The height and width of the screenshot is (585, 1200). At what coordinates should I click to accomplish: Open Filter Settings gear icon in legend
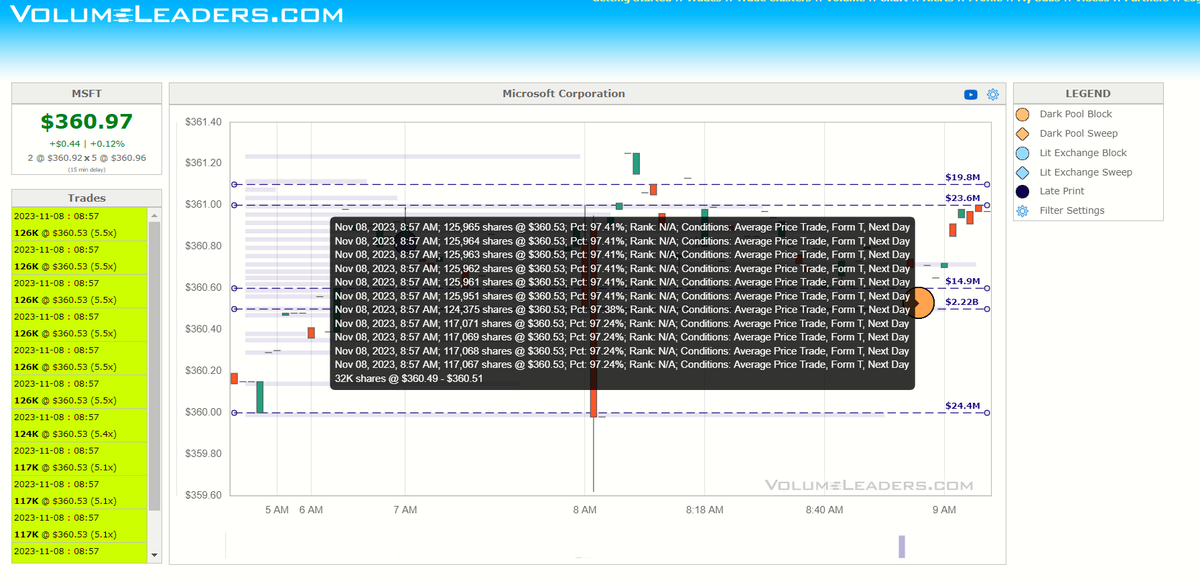coord(1022,211)
